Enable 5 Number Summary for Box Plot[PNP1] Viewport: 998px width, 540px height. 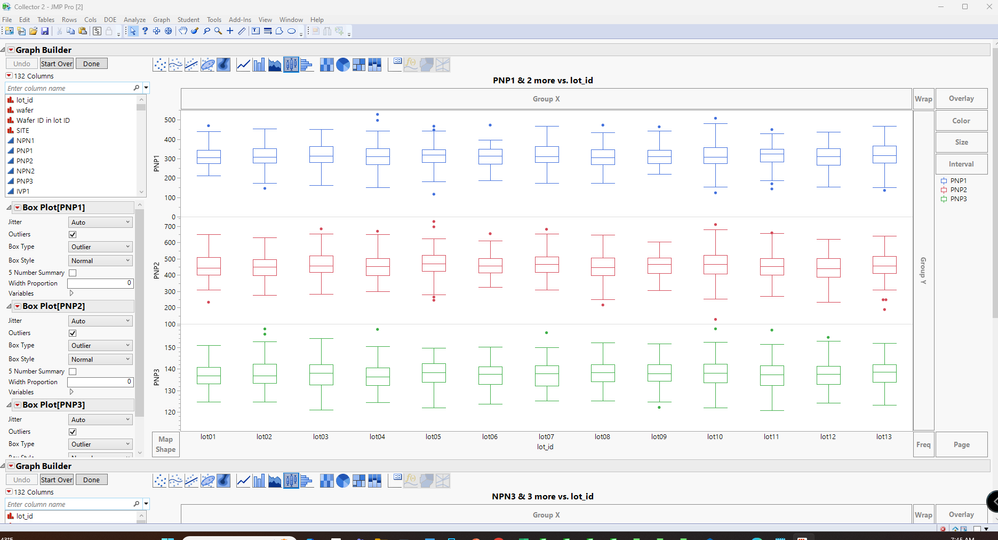click(73, 273)
